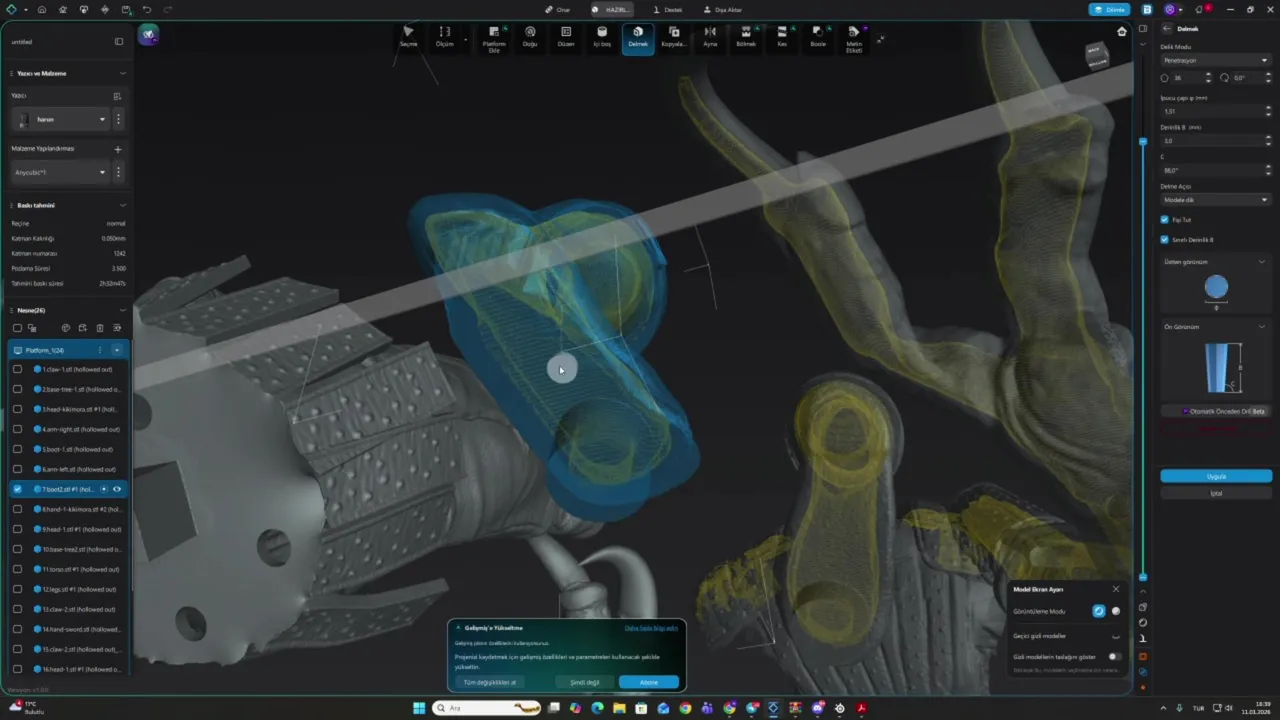
Task: Select the Seçme selection tool
Action: [x=408, y=37]
